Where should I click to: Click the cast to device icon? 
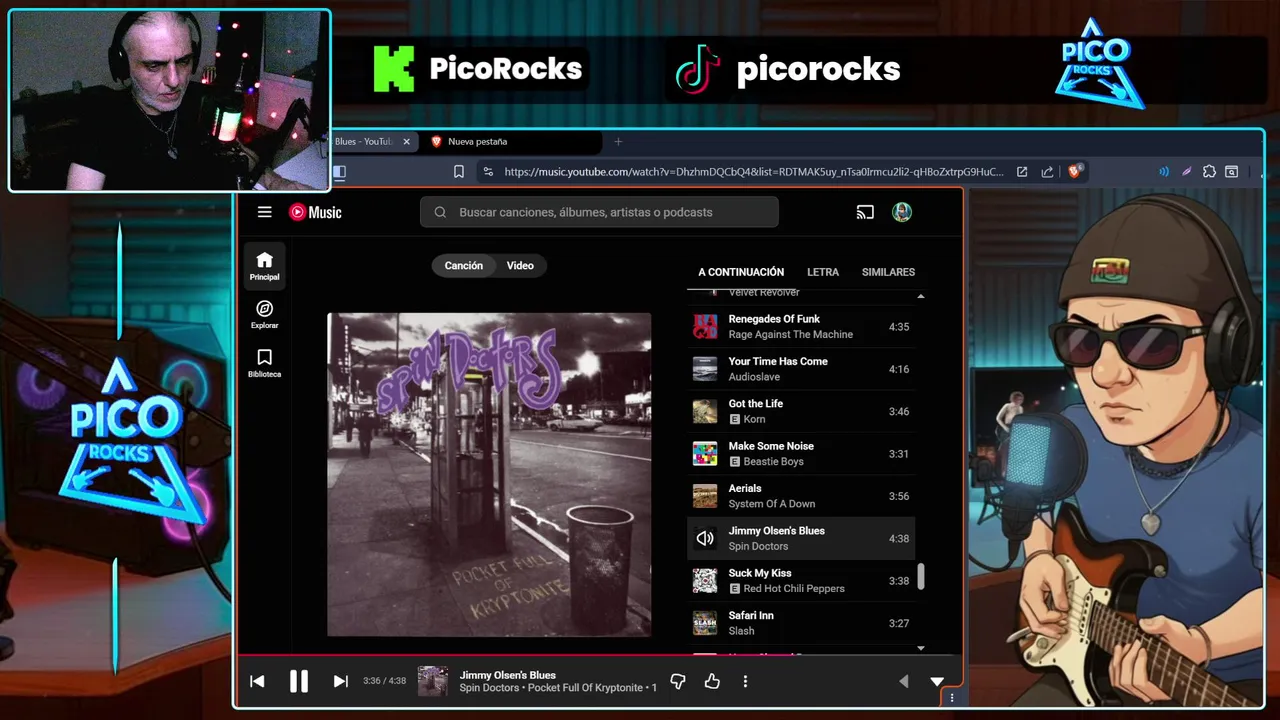click(x=865, y=212)
